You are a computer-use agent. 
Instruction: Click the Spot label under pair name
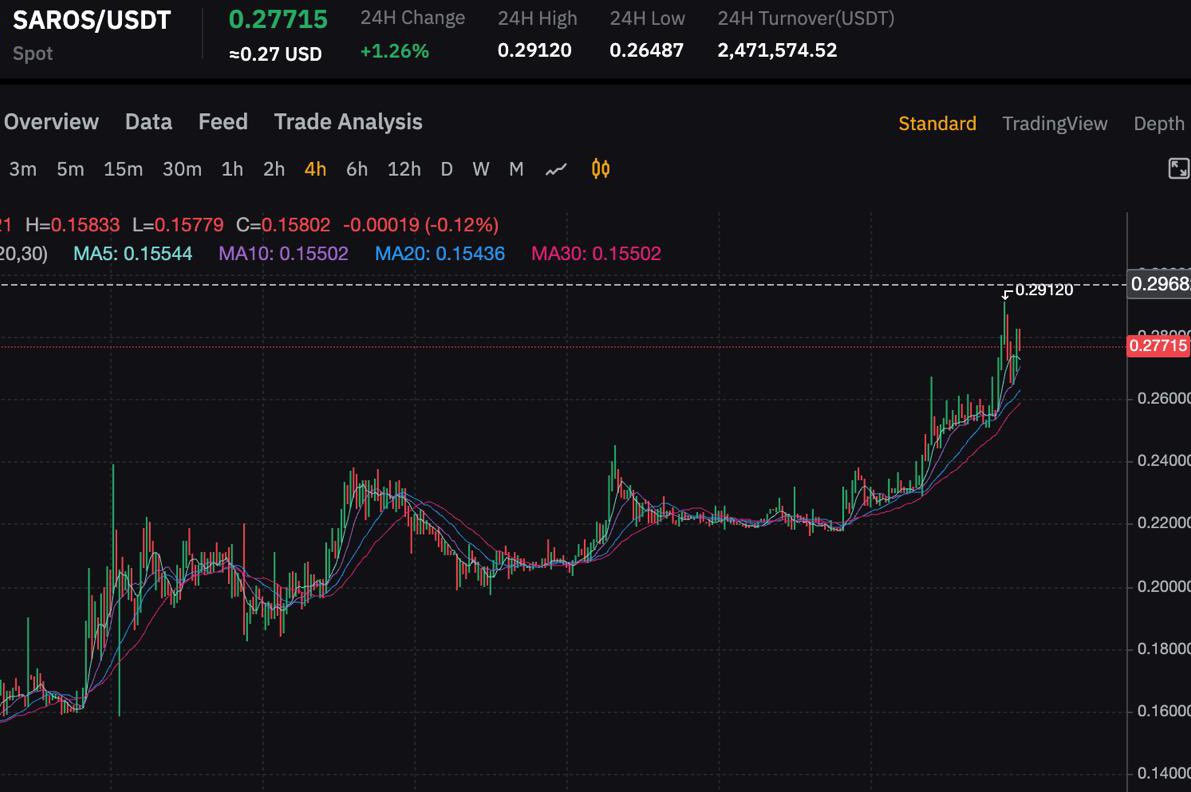click(x=33, y=54)
